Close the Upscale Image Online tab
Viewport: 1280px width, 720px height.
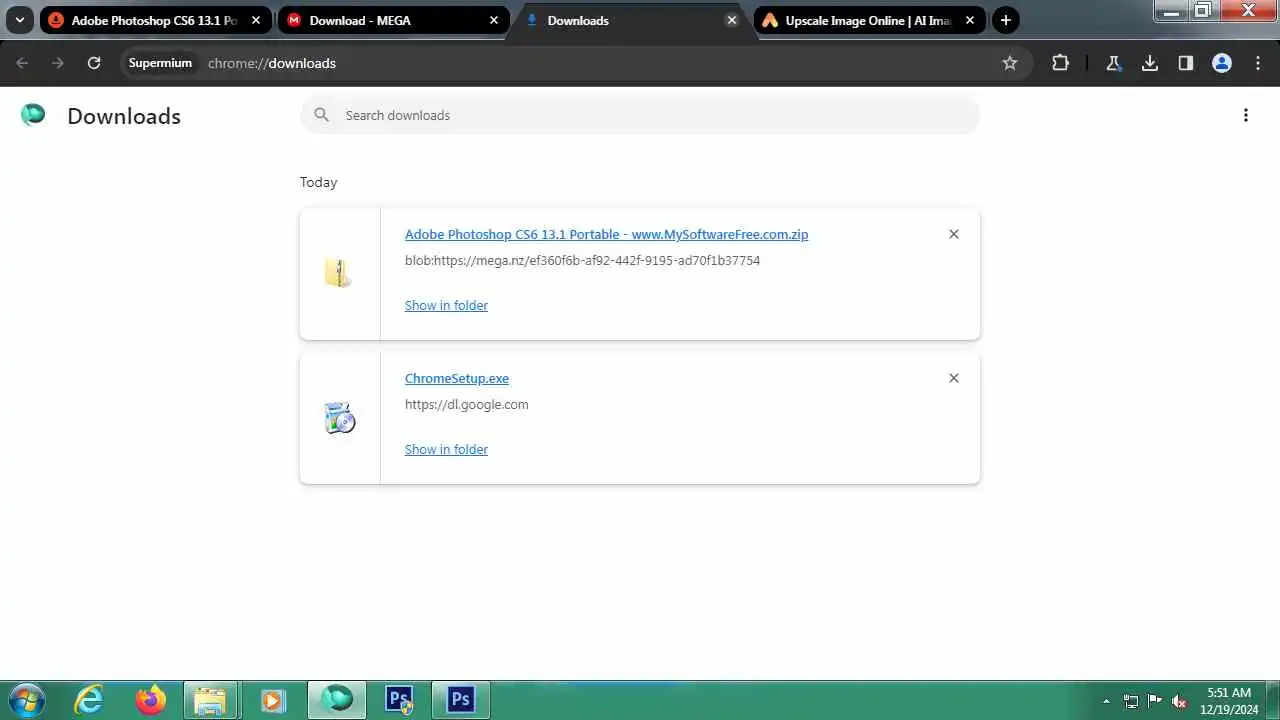coord(969,20)
